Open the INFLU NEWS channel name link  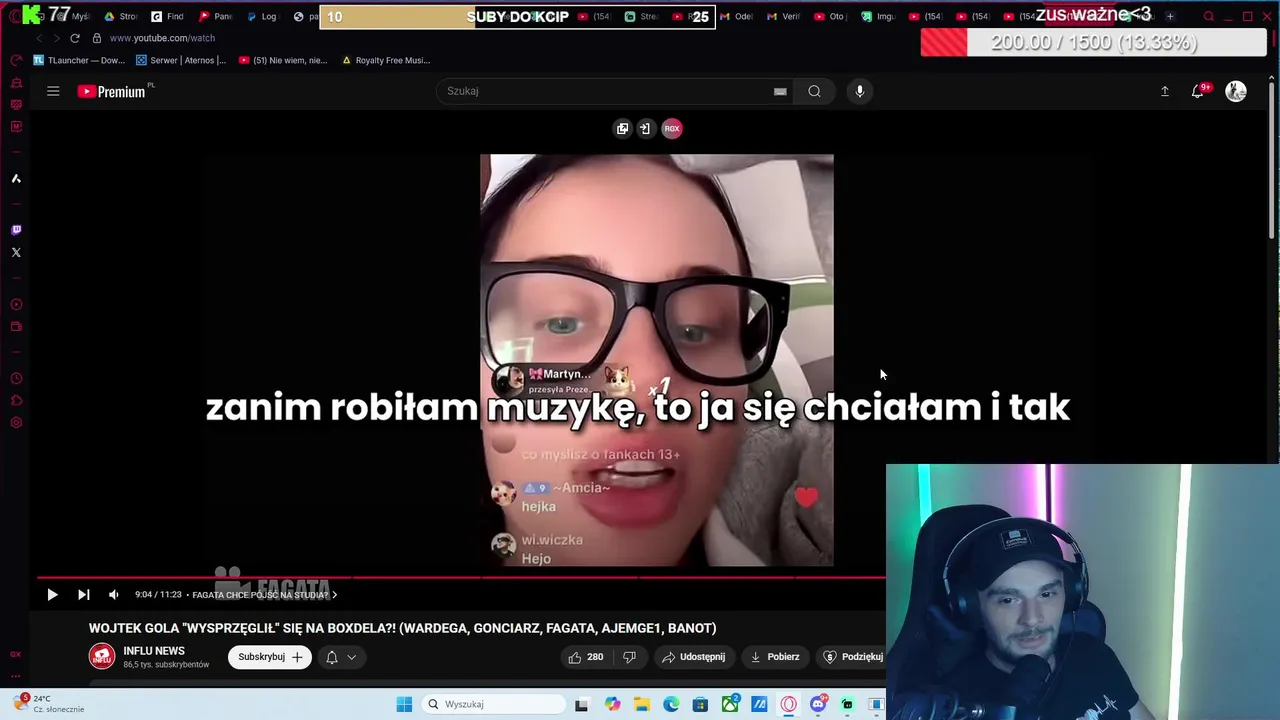(x=154, y=651)
